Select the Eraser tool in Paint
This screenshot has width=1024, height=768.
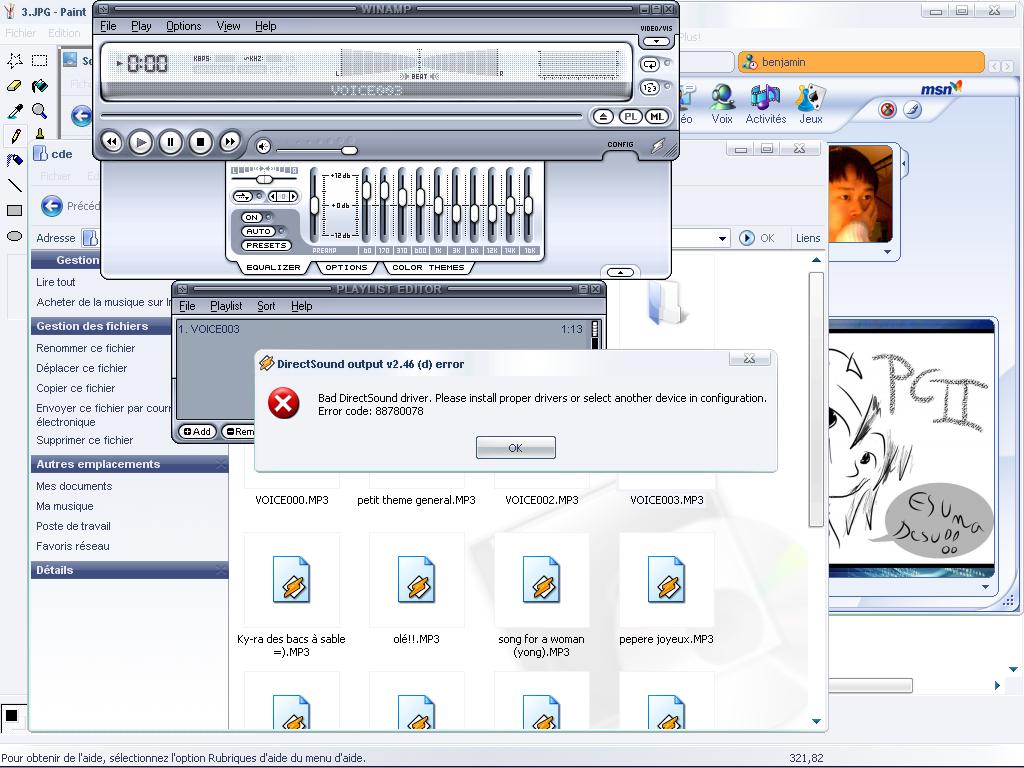point(15,86)
